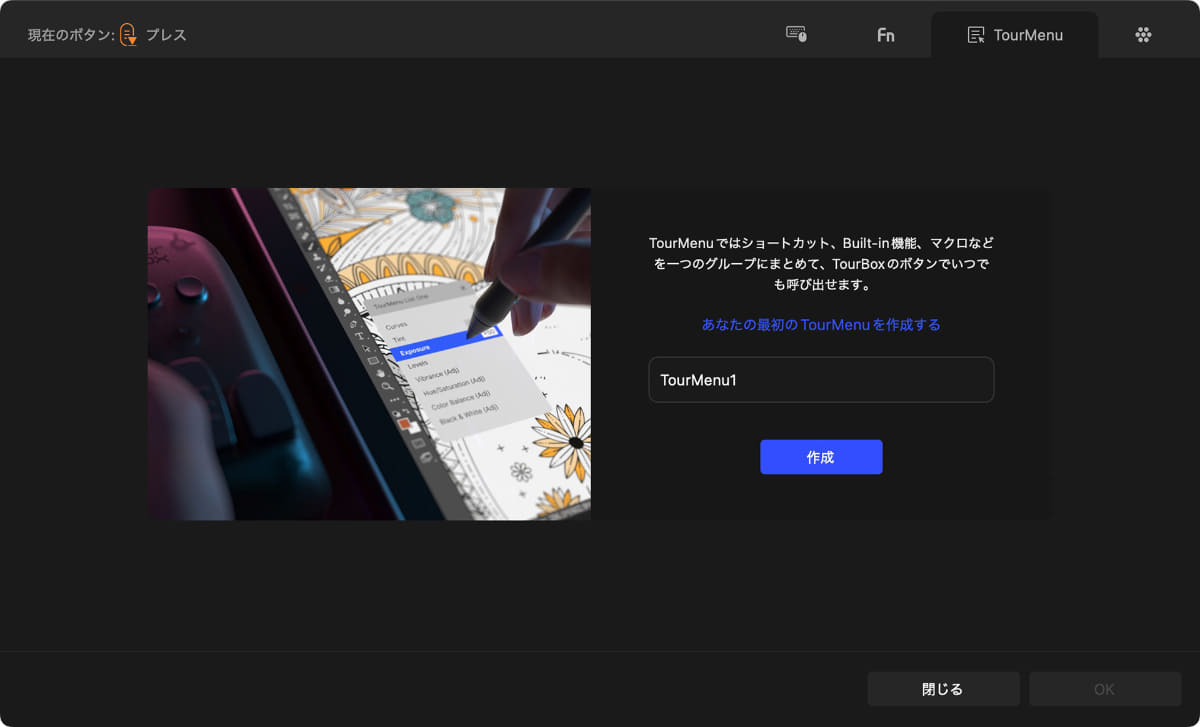Focus the TourMenu1 name input field
Screen dimensions: 1200x727
tap(821, 379)
